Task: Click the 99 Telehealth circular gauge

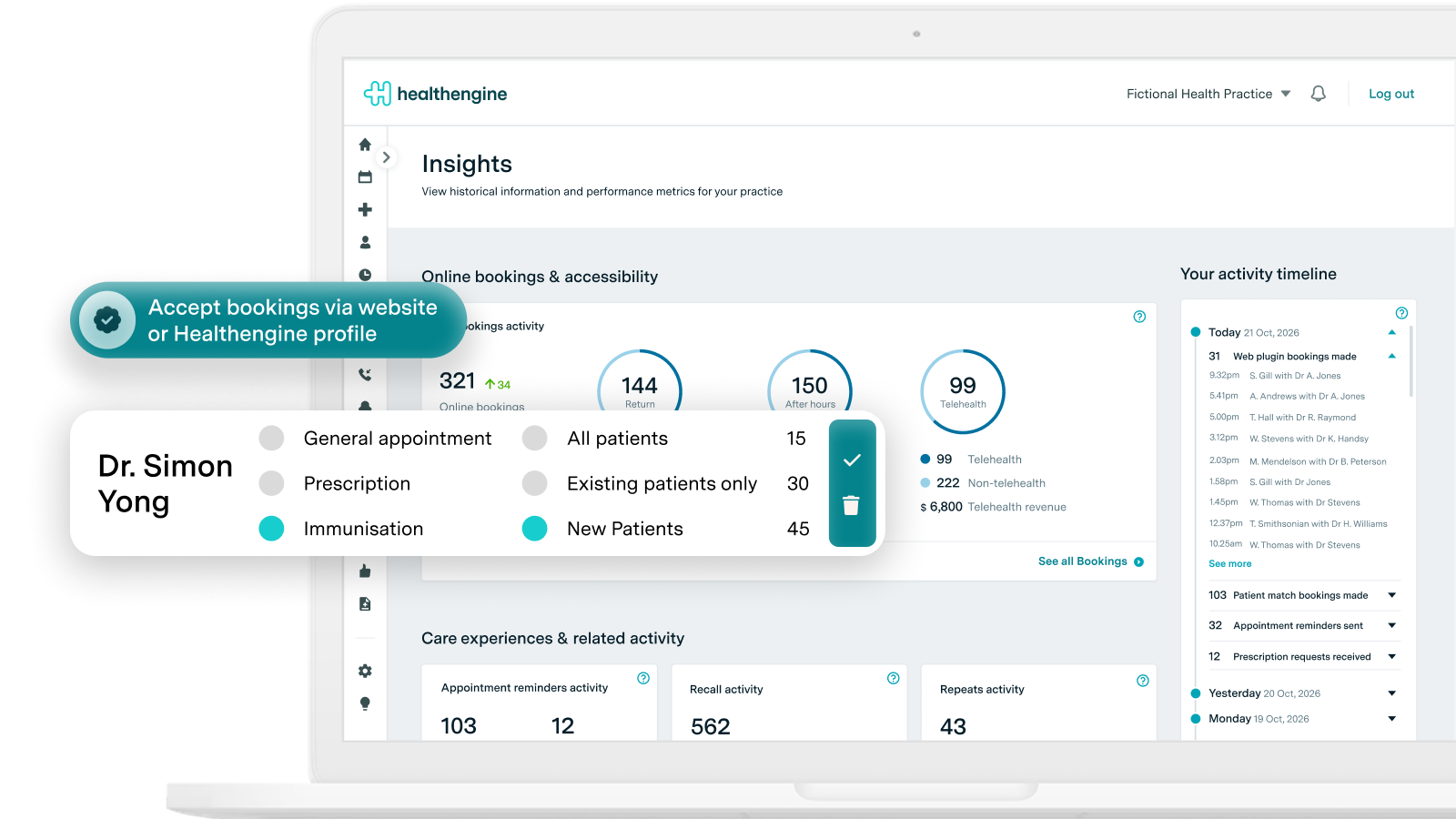Action: (963, 391)
